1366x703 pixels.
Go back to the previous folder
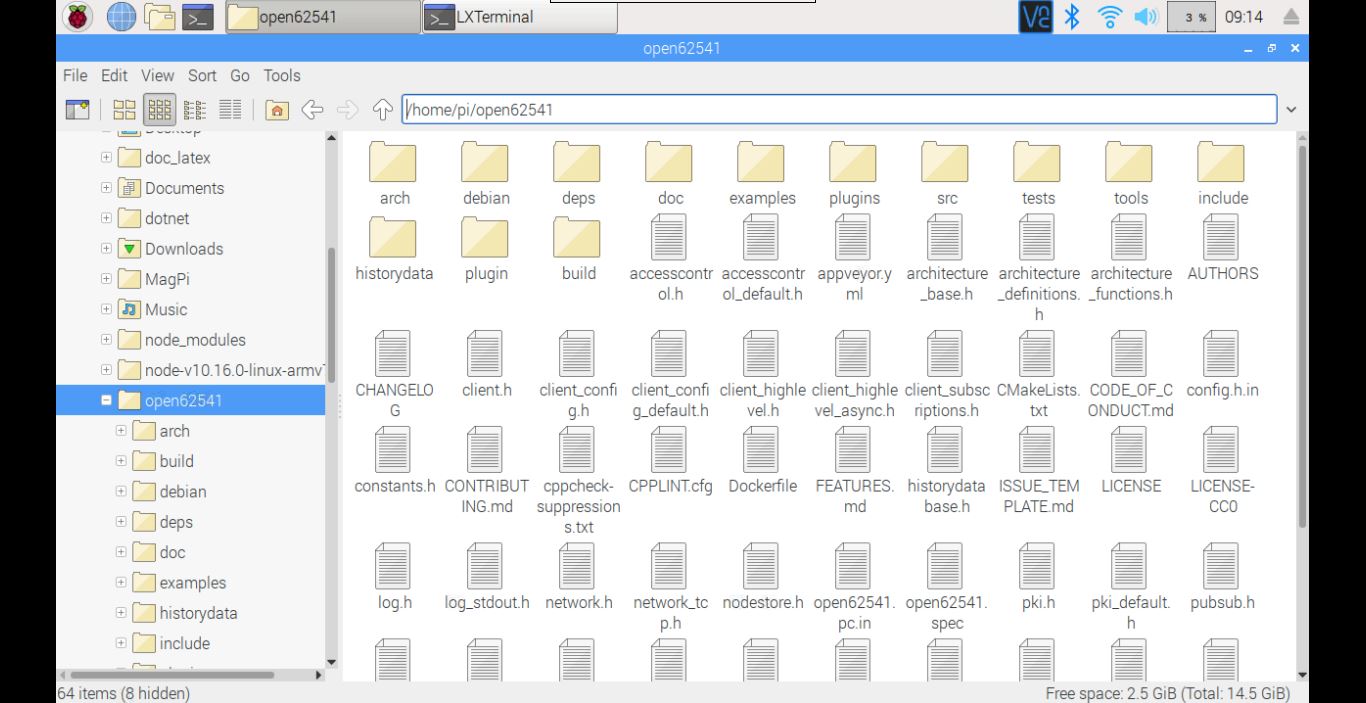[x=314, y=109]
